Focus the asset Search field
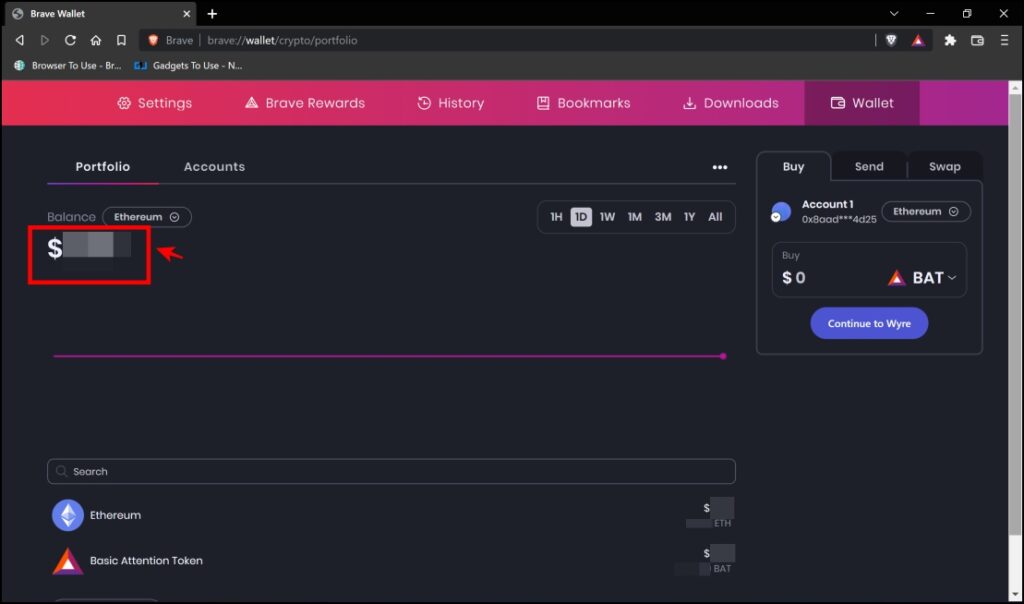Screen dimensions: 1024x604 point(391,471)
